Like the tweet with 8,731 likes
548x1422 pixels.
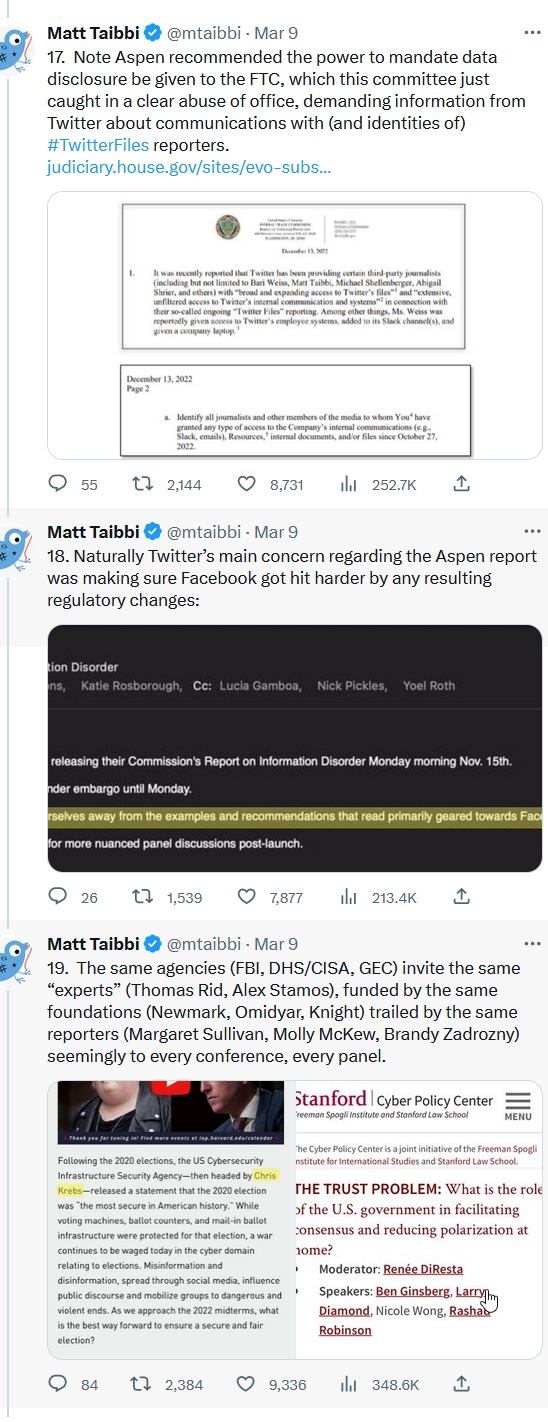[246, 484]
